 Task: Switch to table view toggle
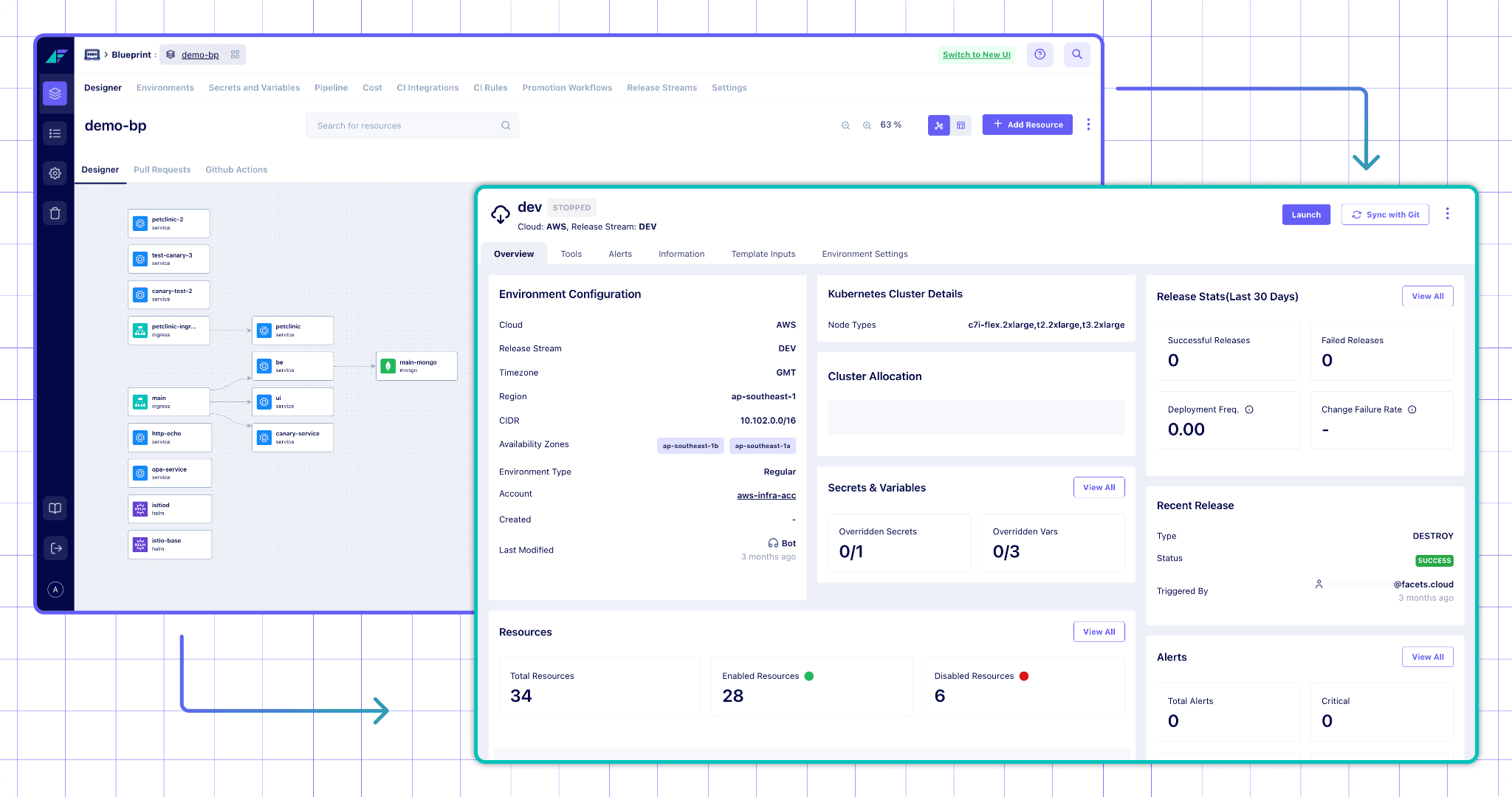(x=961, y=125)
